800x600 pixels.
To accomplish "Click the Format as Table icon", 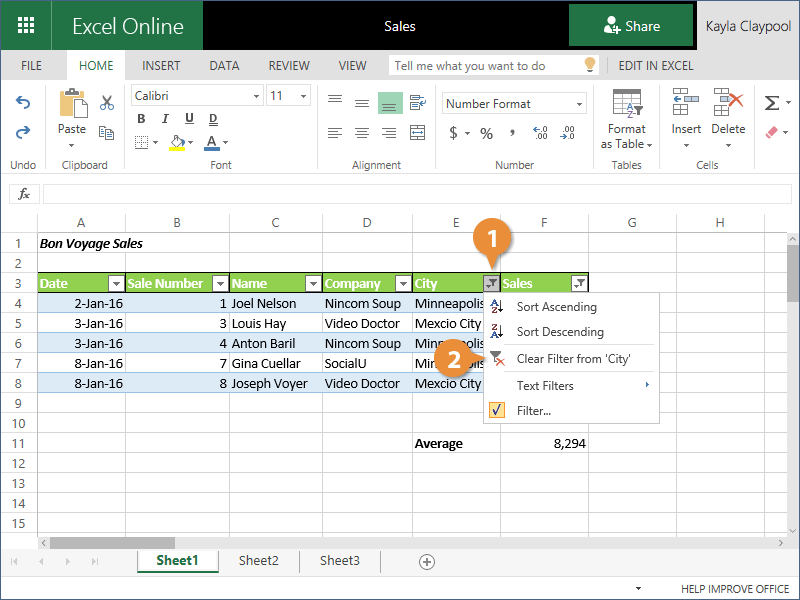I will (x=627, y=104).
